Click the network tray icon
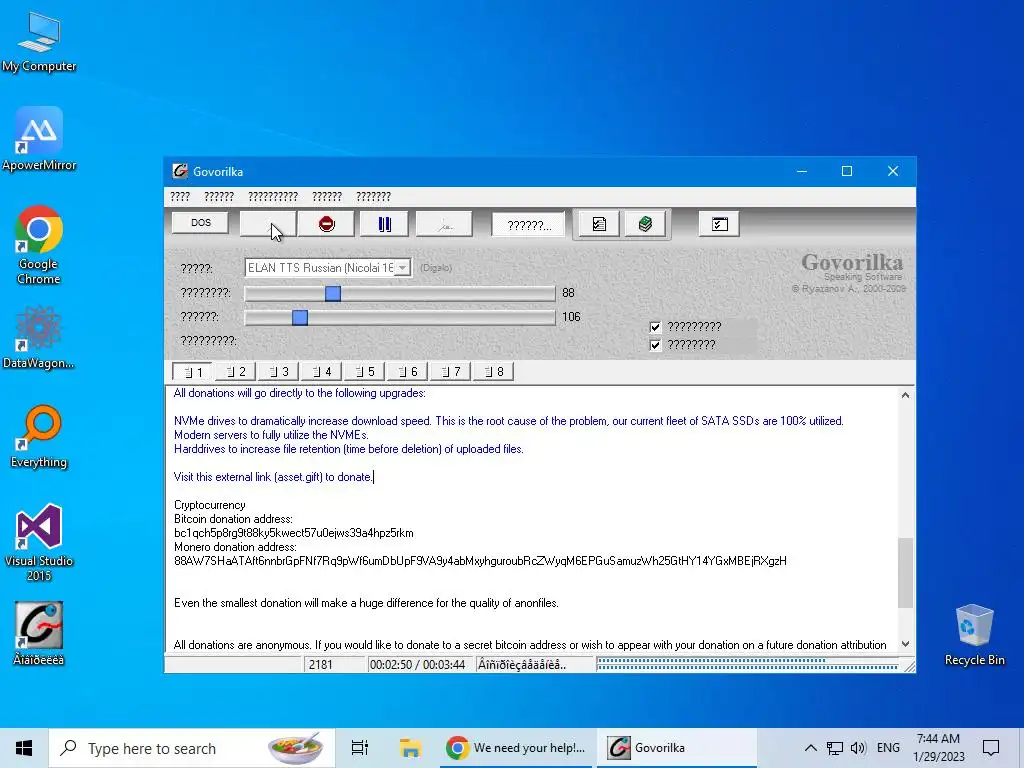 834,748
